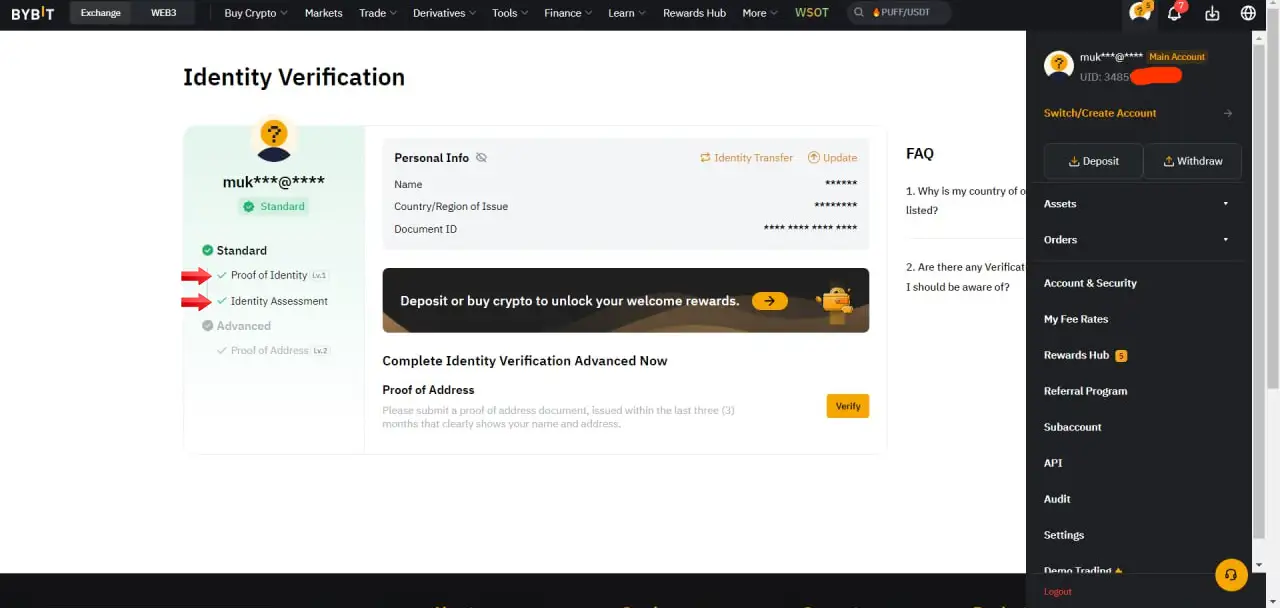
Task: Open the Derivatives dropdown
Action: coord(445,13)
